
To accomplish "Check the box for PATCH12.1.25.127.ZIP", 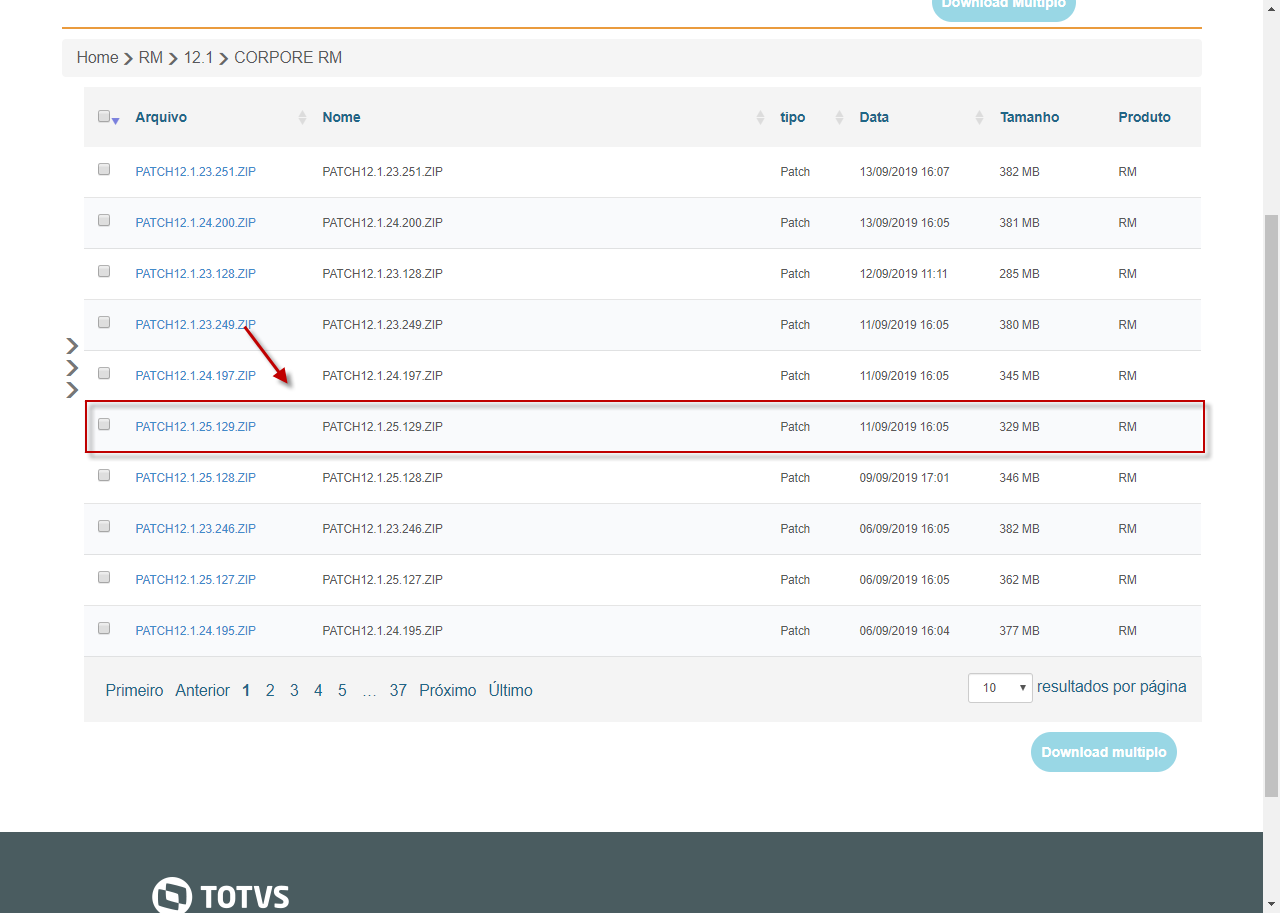I will 104,577.
